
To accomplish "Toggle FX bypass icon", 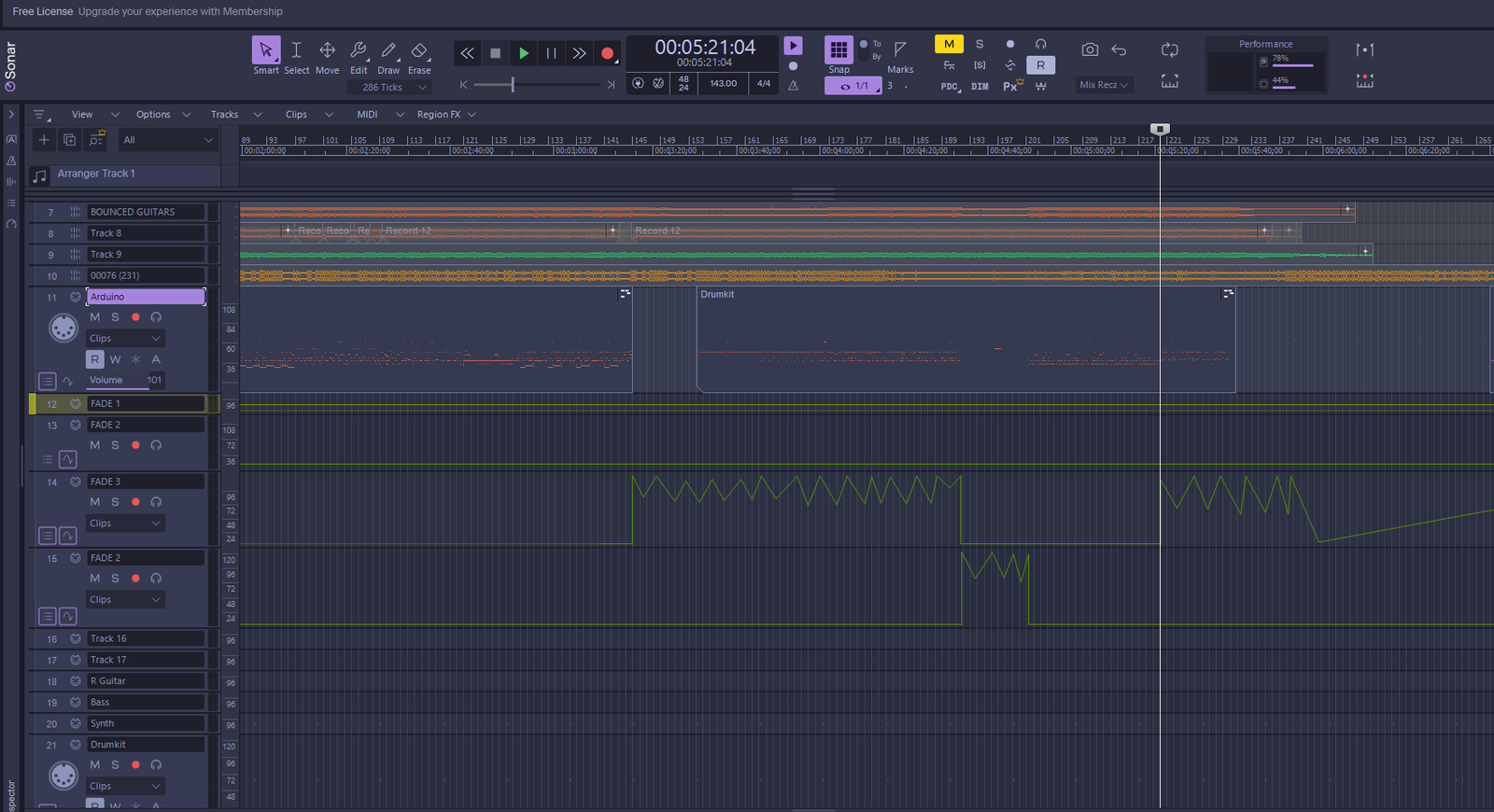I will (x=949, y=65).
